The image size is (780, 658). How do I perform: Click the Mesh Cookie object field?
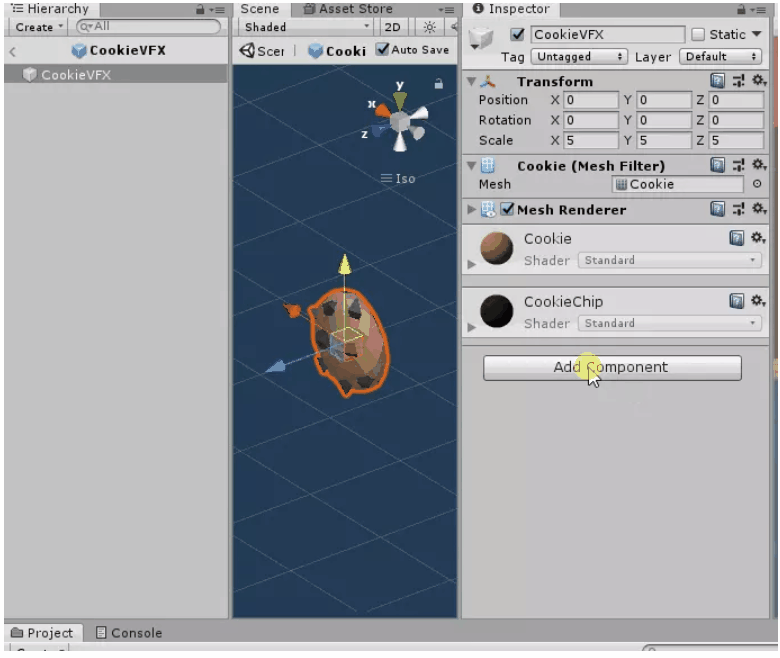(678, 184)
